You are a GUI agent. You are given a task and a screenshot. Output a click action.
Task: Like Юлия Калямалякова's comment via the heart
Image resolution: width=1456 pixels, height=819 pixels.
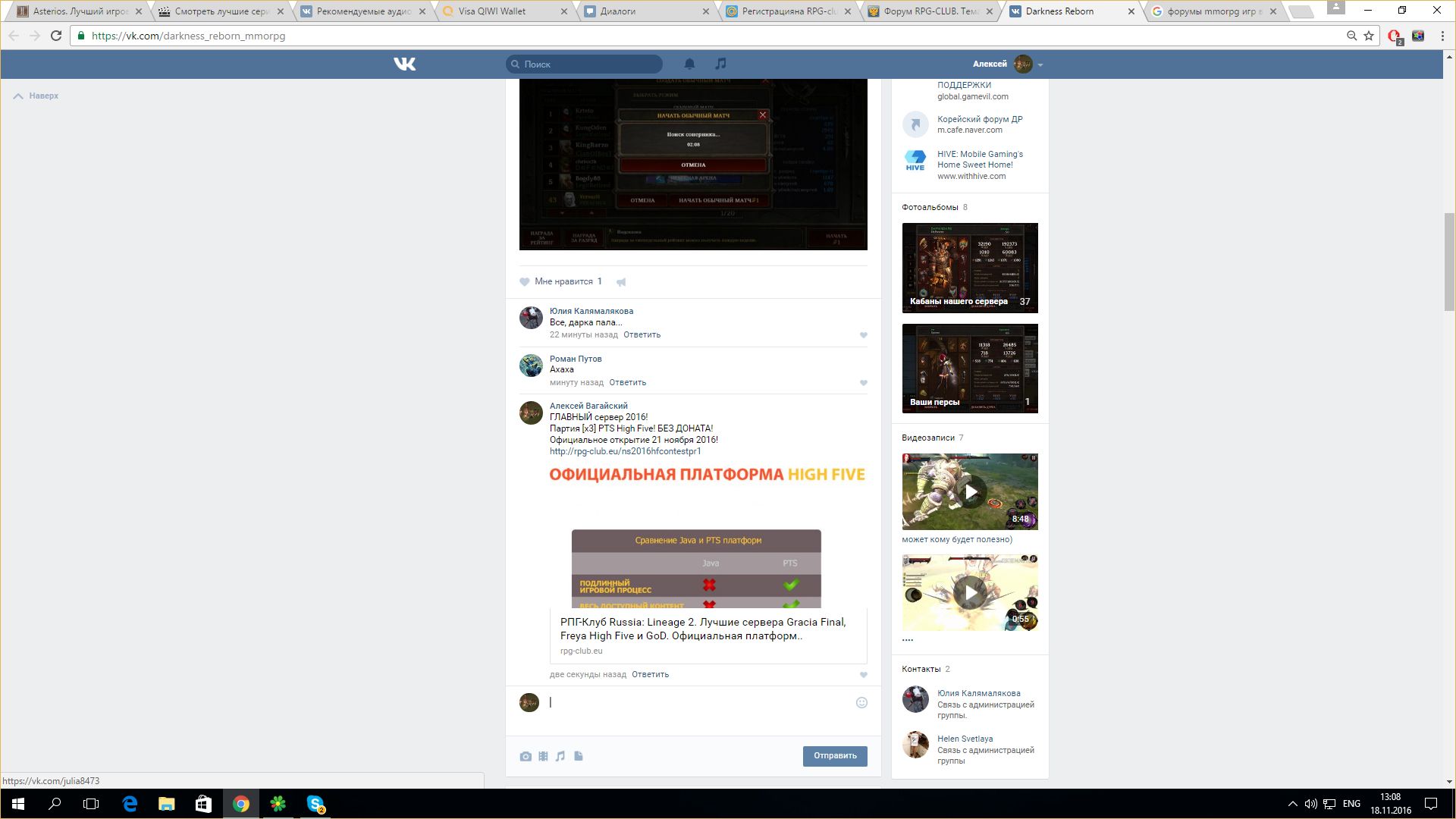(x=863, y=335)
